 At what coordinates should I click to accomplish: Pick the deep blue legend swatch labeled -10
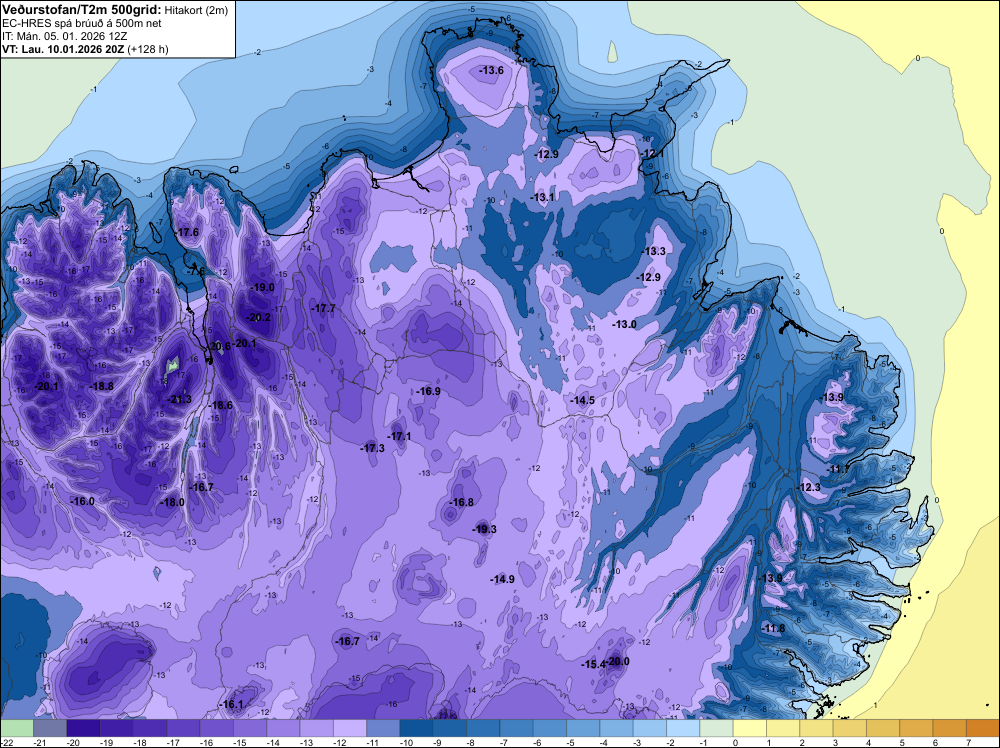(416, 728)
